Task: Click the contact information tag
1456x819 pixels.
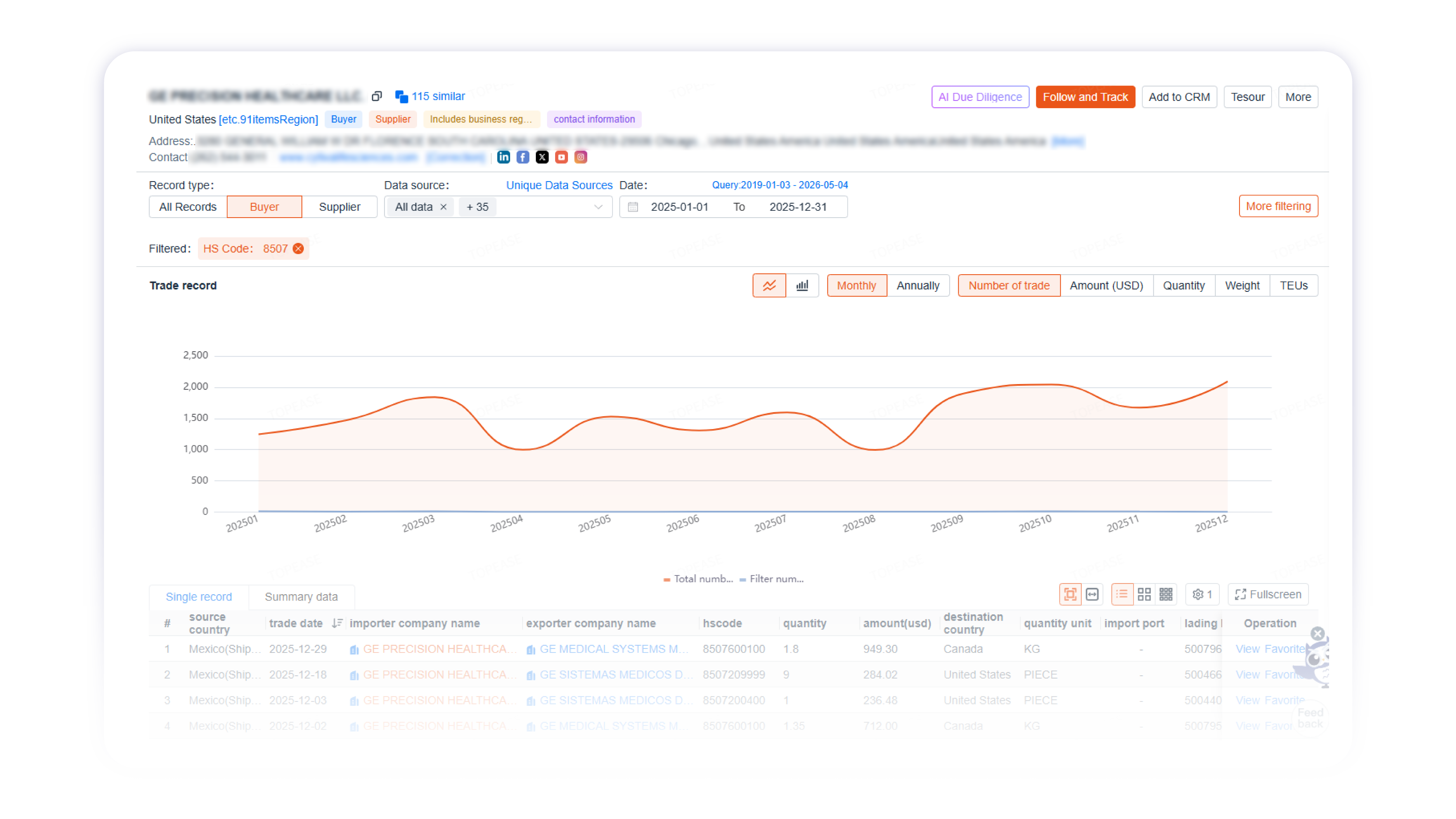Action: pyautogui.click(x=594, y=119)
